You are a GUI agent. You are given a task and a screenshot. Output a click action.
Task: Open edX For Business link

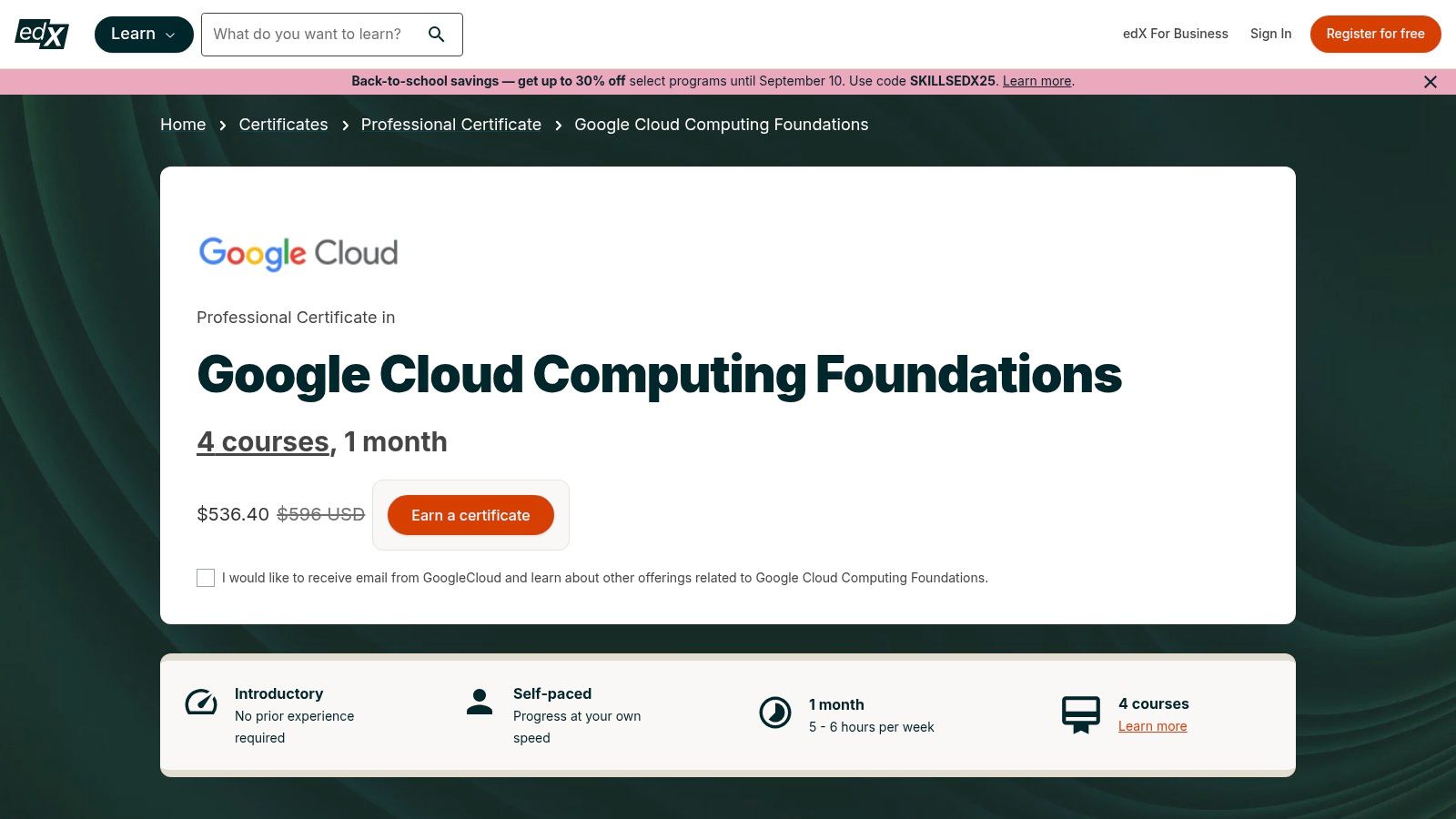(x=1175, y=34)
